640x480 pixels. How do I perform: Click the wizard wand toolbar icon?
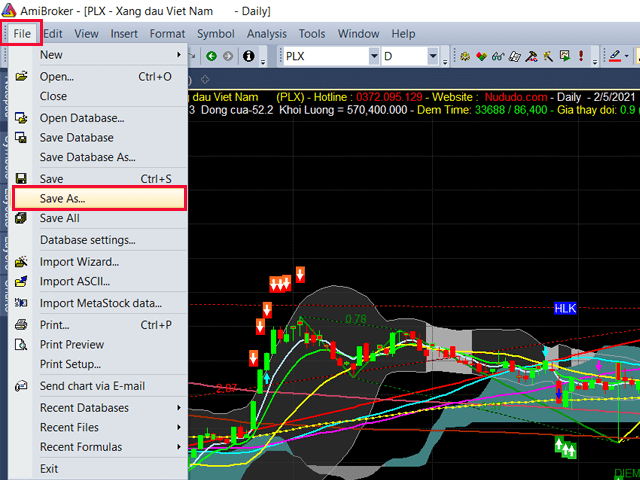pos(548,56)
